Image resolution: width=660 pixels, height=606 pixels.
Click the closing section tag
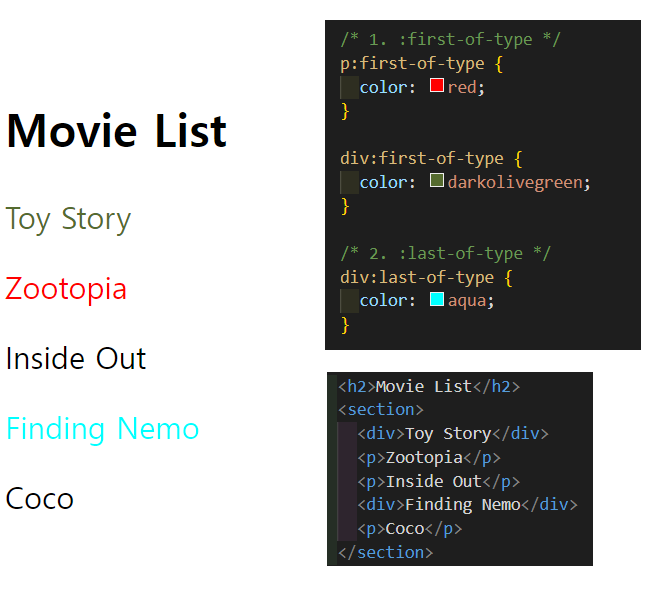coord(385,552)
